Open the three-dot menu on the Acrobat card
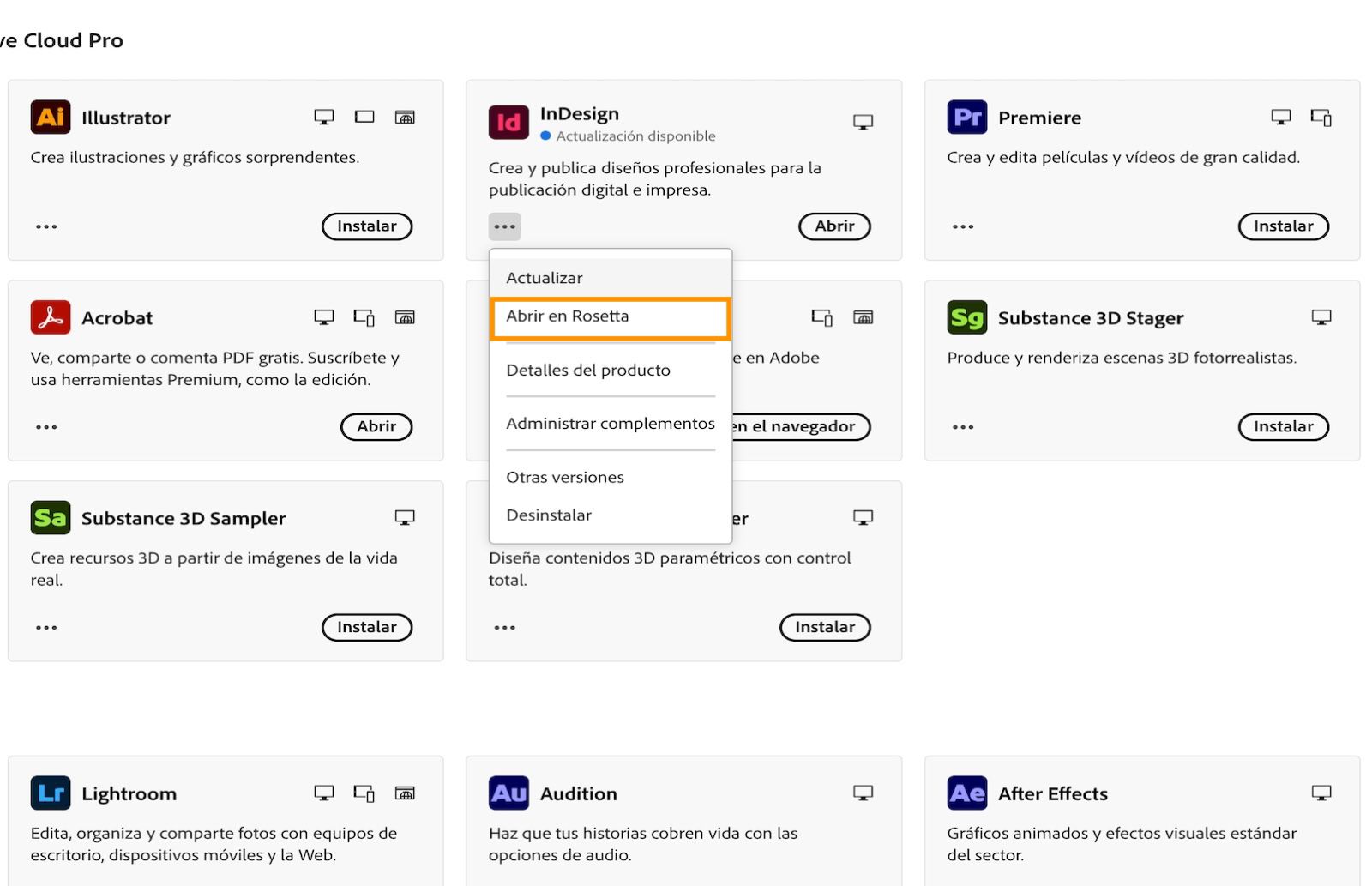Image resolution: width=1372 pixels, height=886 pixels. click(x=46, y=427)
